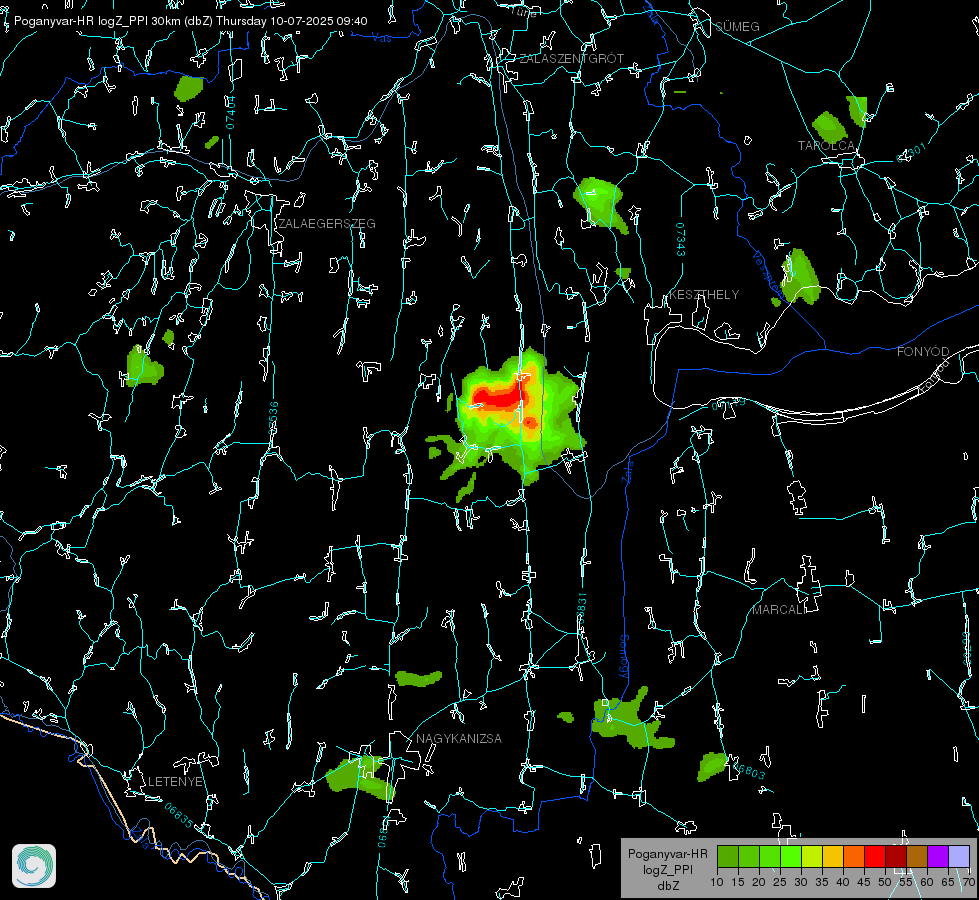Click the ZALASZENTGRÓT city label
Viewport: 979px width, 900px height.
(572, 59)
